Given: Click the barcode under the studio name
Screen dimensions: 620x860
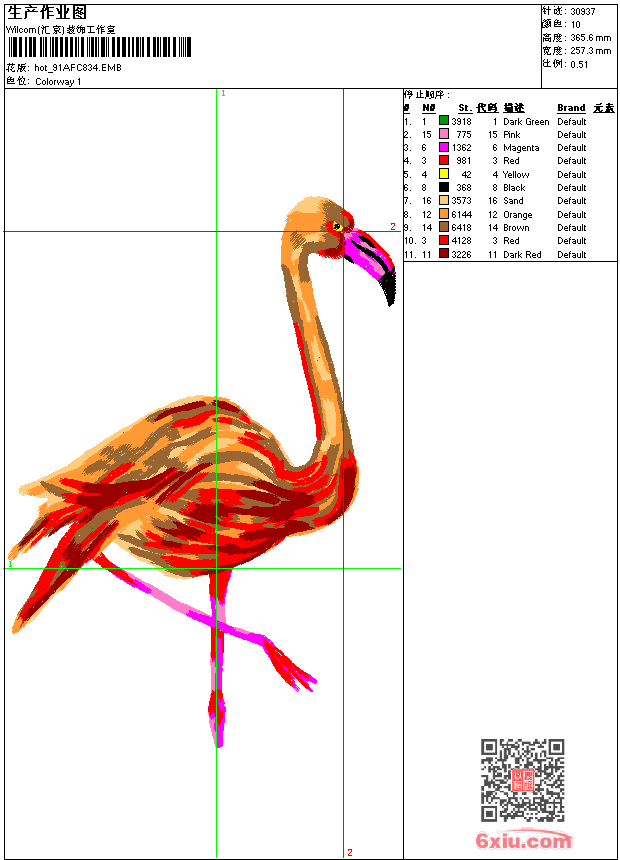Looking at the screenshot, I should tap(99, 47).
